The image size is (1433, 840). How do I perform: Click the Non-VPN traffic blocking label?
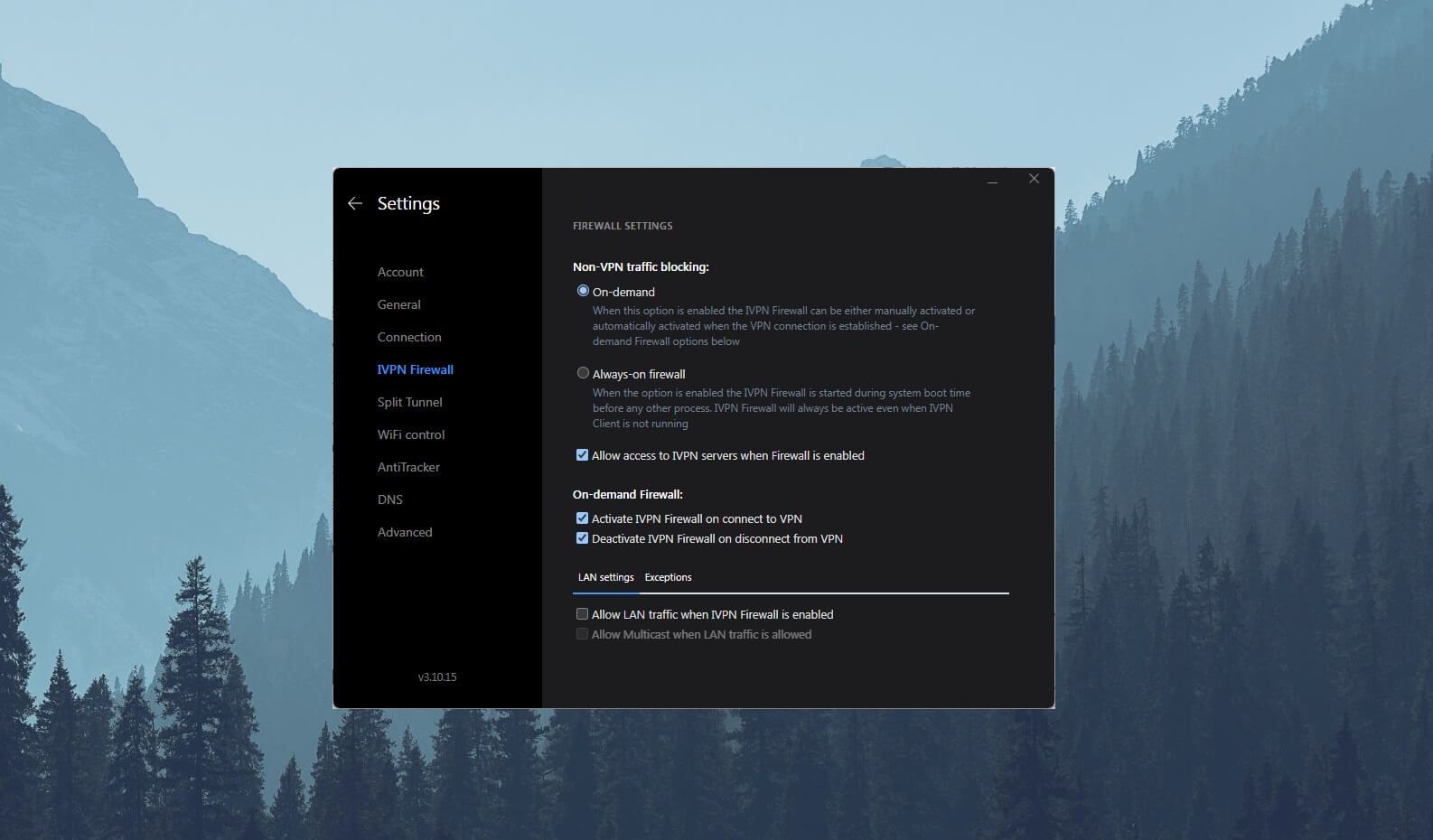tap(641, 266)
